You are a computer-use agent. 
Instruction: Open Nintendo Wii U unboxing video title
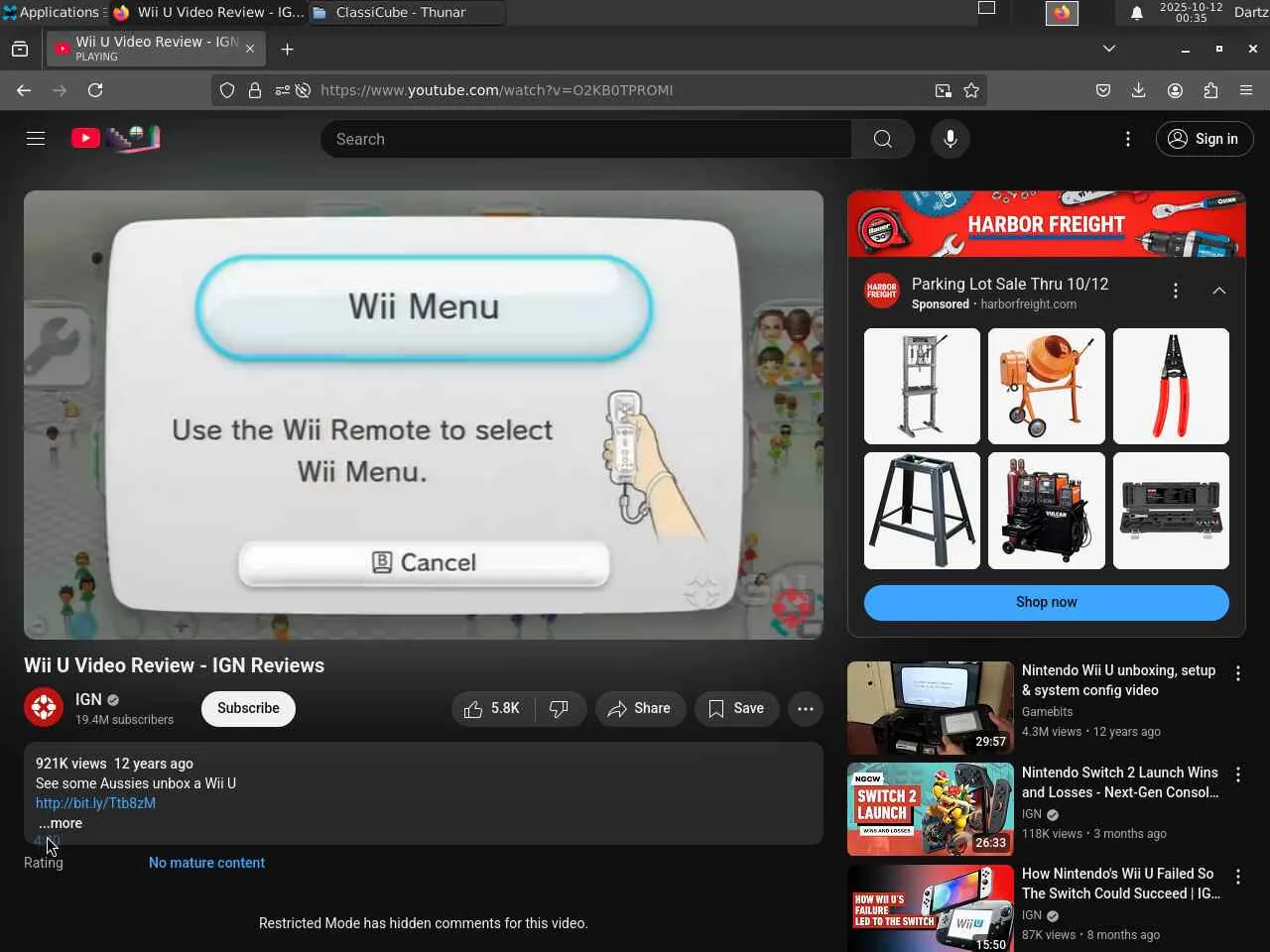(x=1119, y=680)
